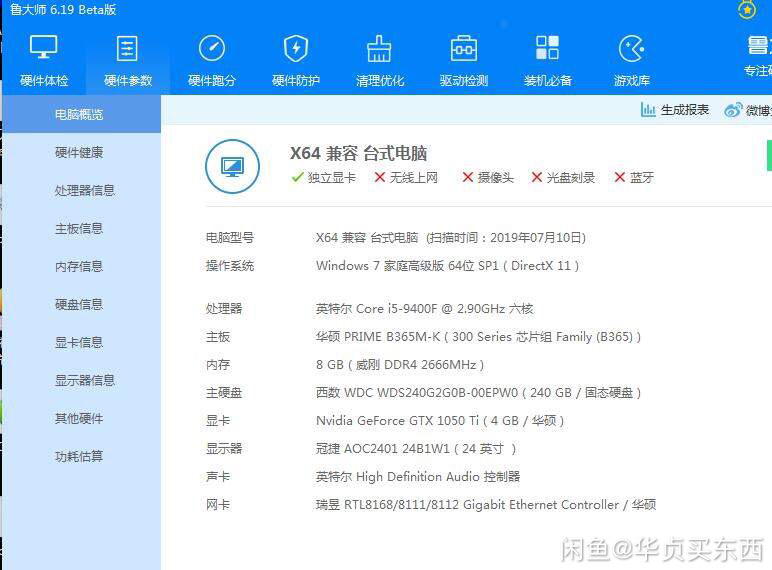Open 硬盘信息 in the sidebar
This screenshot has width=772, height=570.
click(x=79, y=304)
